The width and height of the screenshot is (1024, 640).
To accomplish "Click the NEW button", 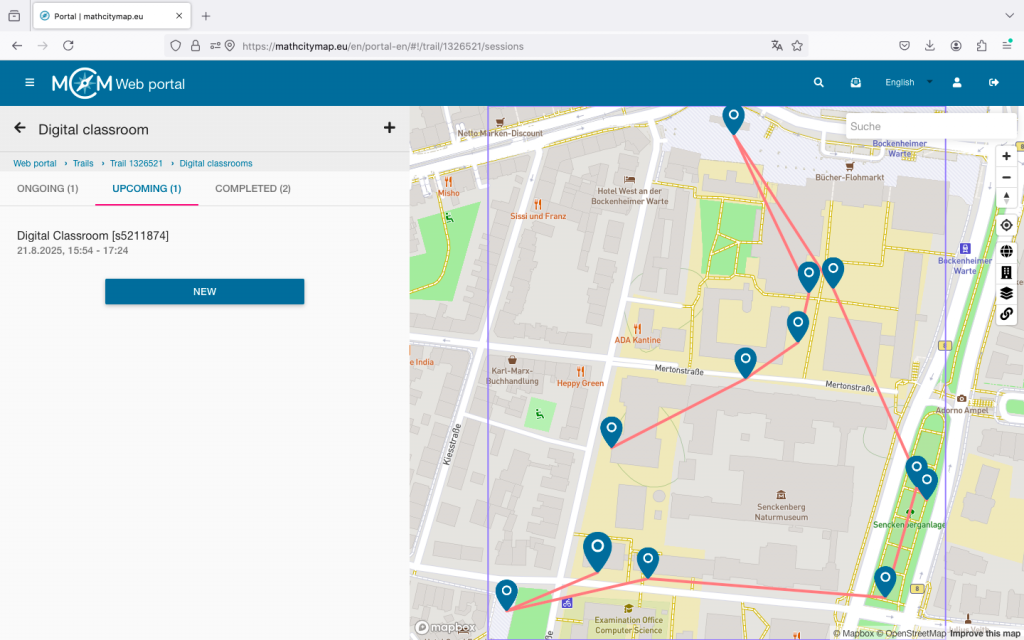I will click(x=204, y=292).
